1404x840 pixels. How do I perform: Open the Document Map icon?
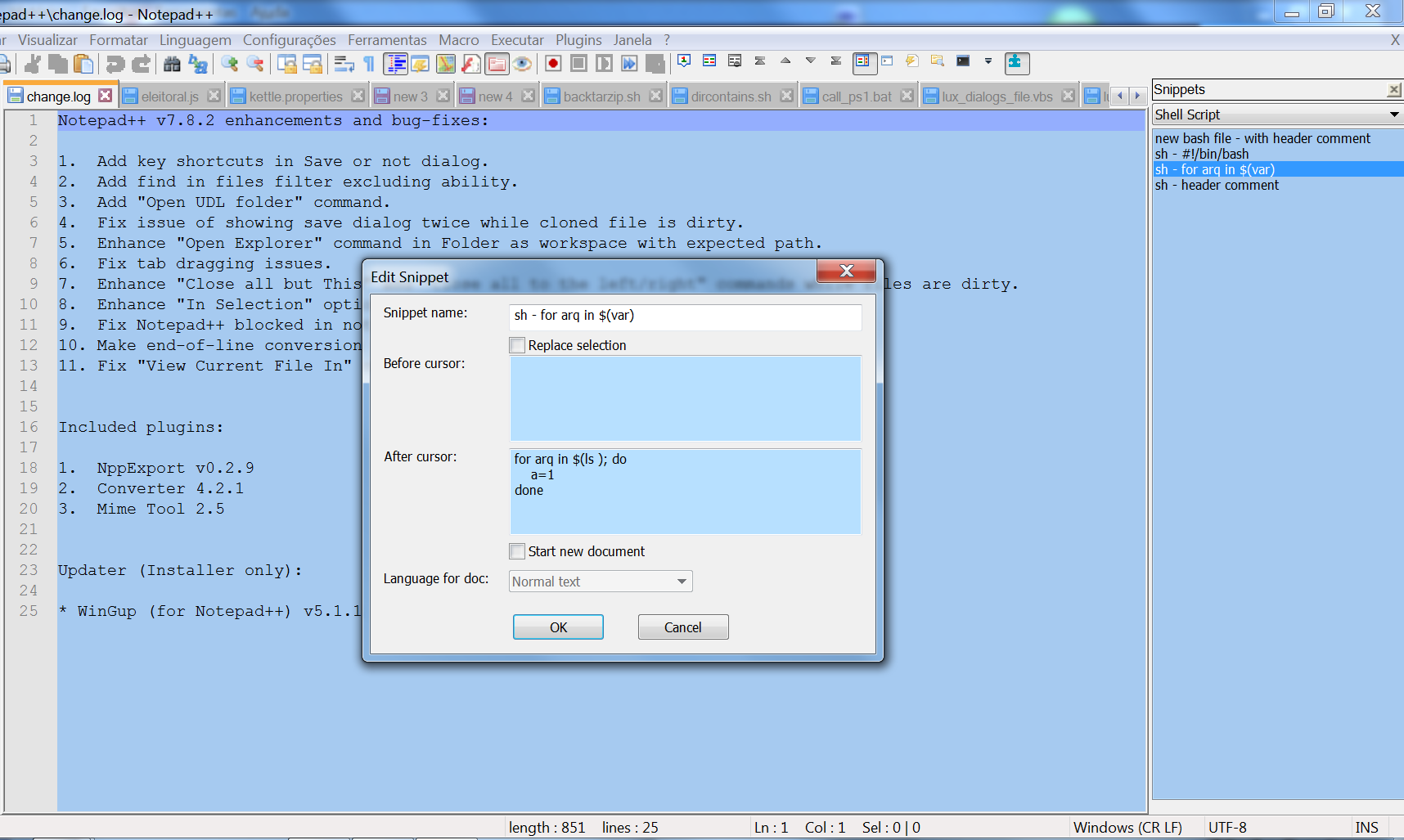click(446, 64)
